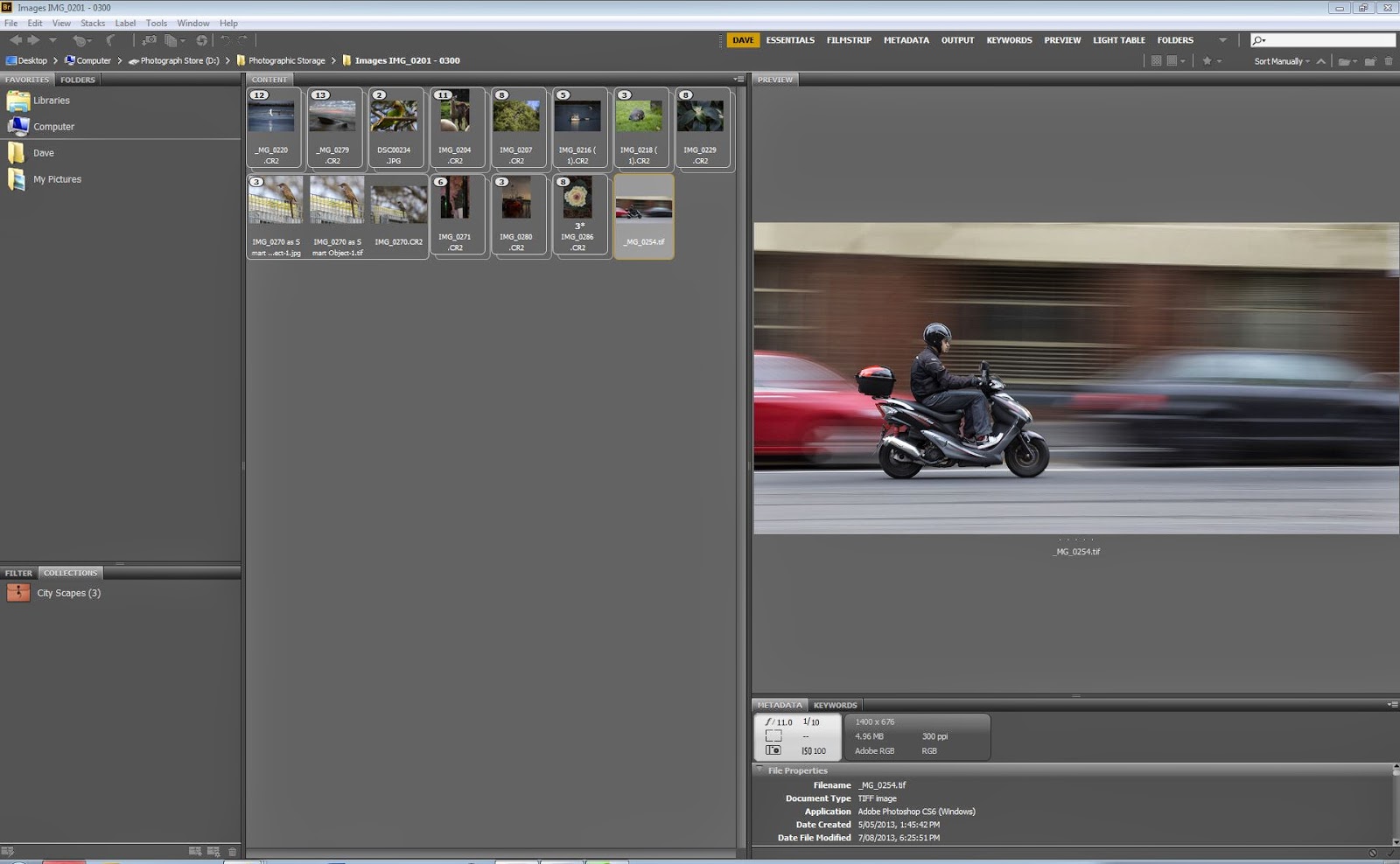Screen dimensions: 1400x864
Task: Click the Go back arrow icon
Action: pos(15,40)
